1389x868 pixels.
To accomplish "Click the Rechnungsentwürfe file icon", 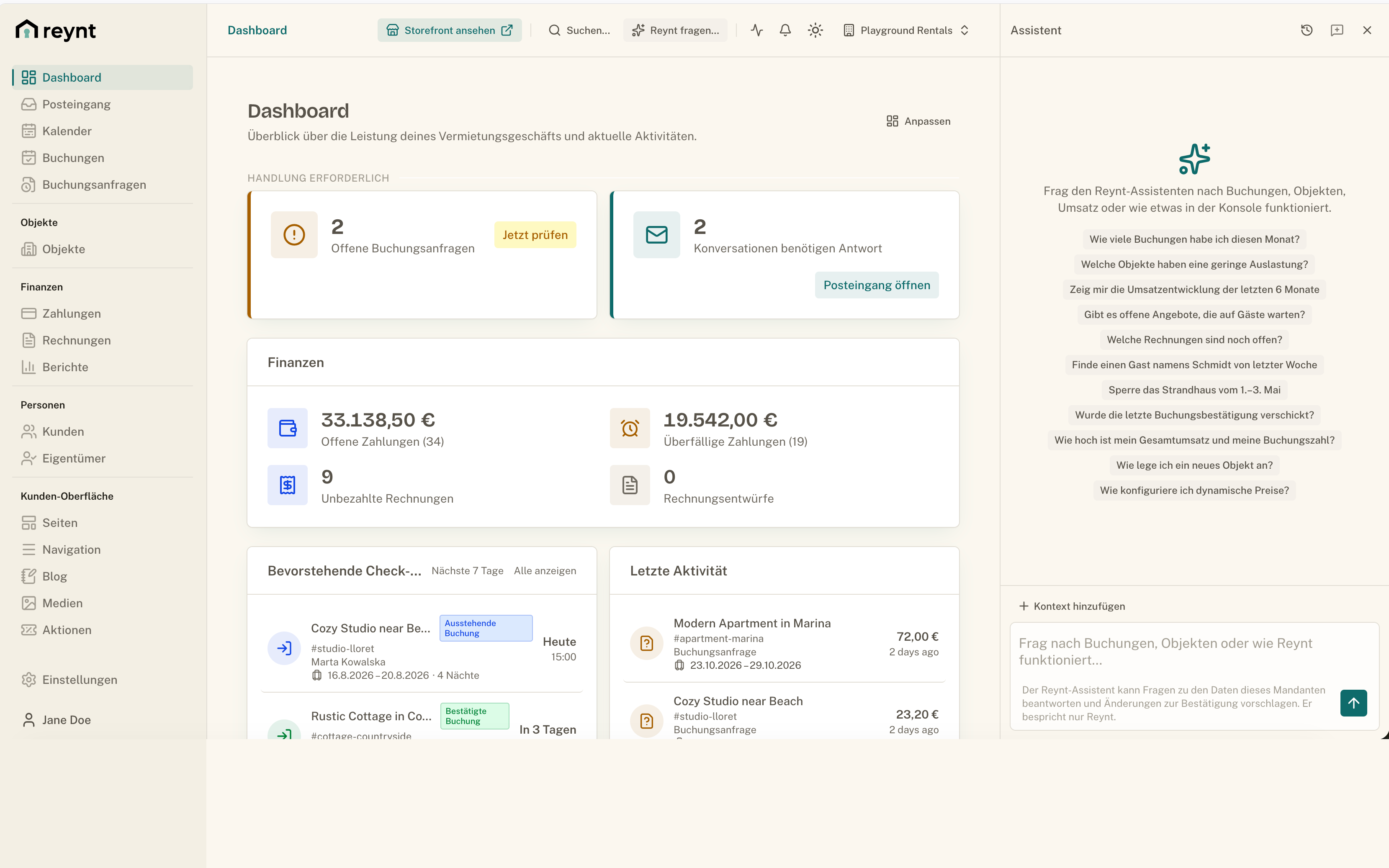I will tap(630, 485).
